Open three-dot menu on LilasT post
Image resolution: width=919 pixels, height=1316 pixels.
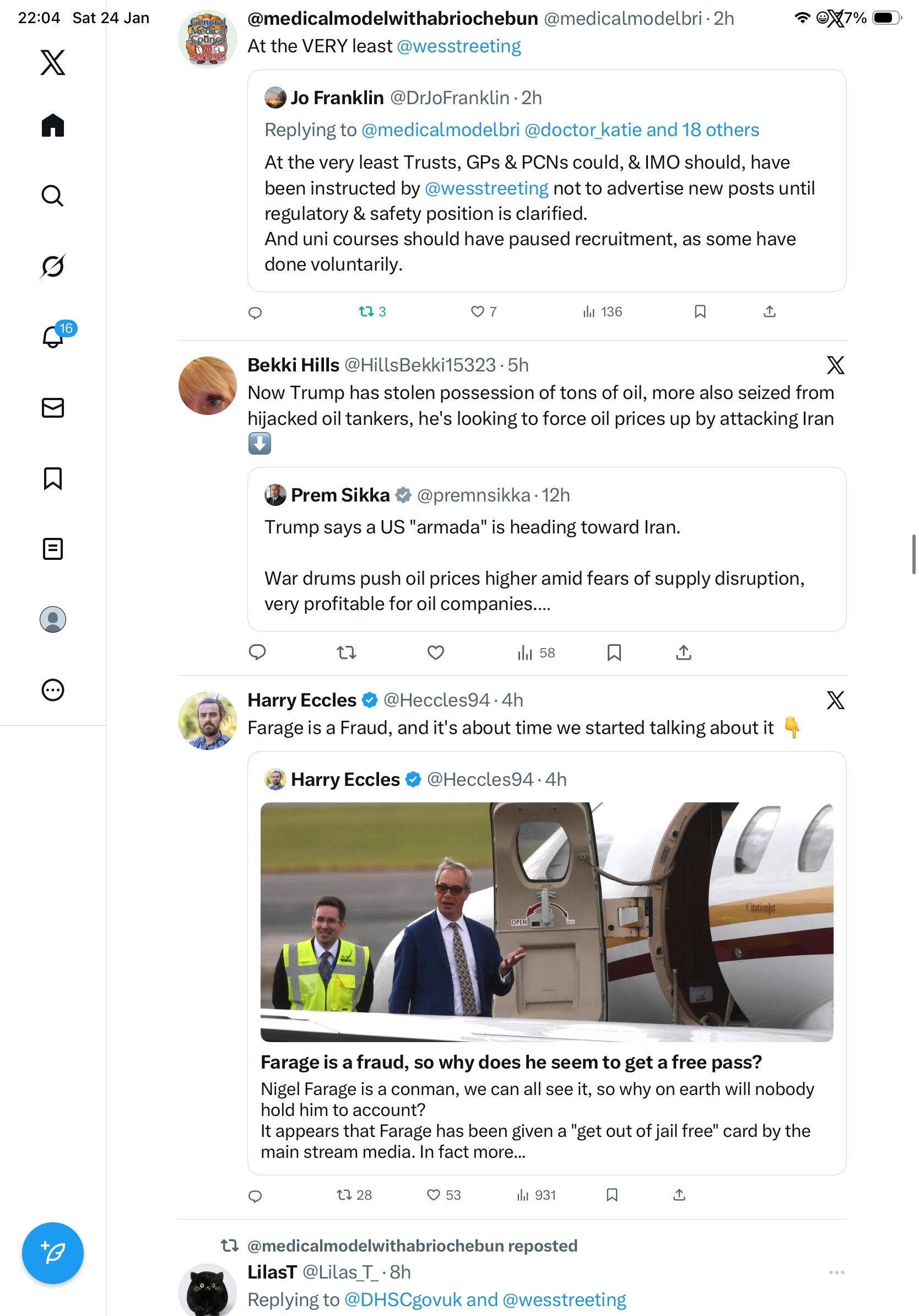836,1272
